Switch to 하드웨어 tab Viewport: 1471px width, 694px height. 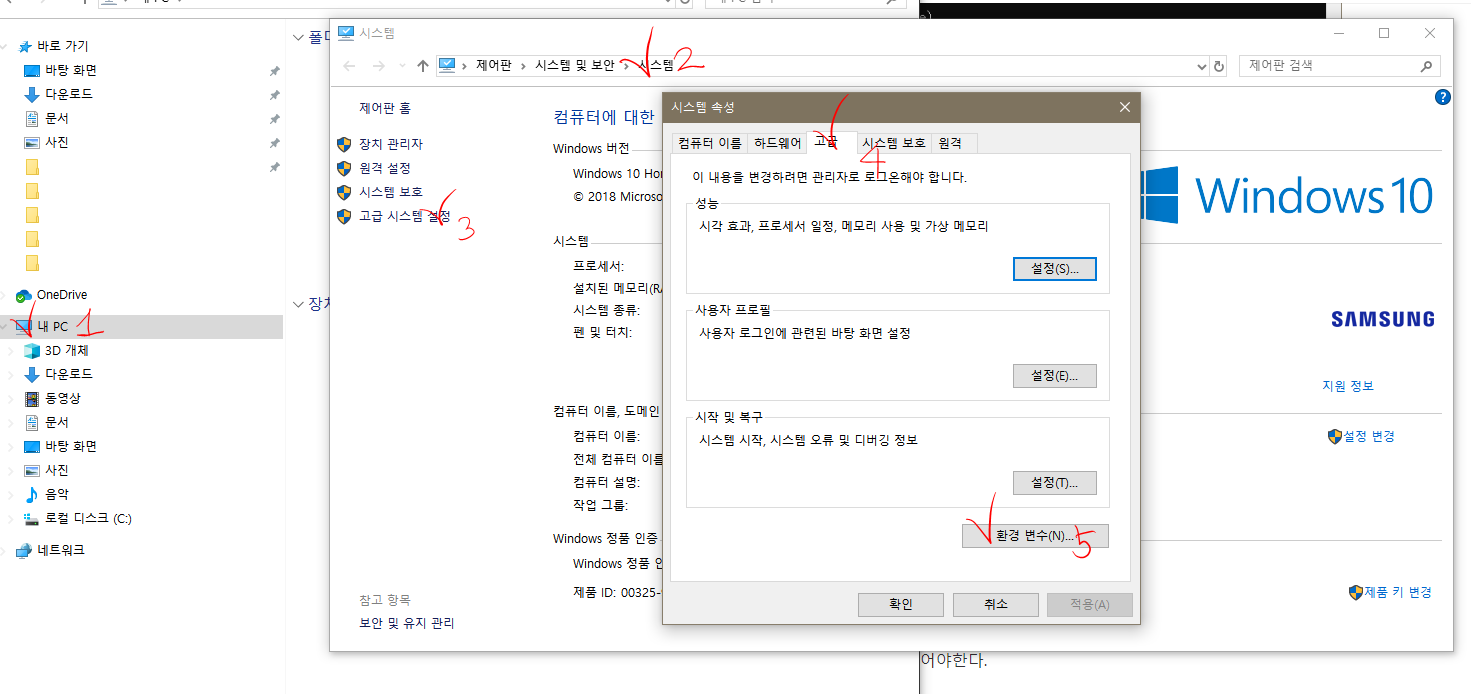tap(777, 143)
